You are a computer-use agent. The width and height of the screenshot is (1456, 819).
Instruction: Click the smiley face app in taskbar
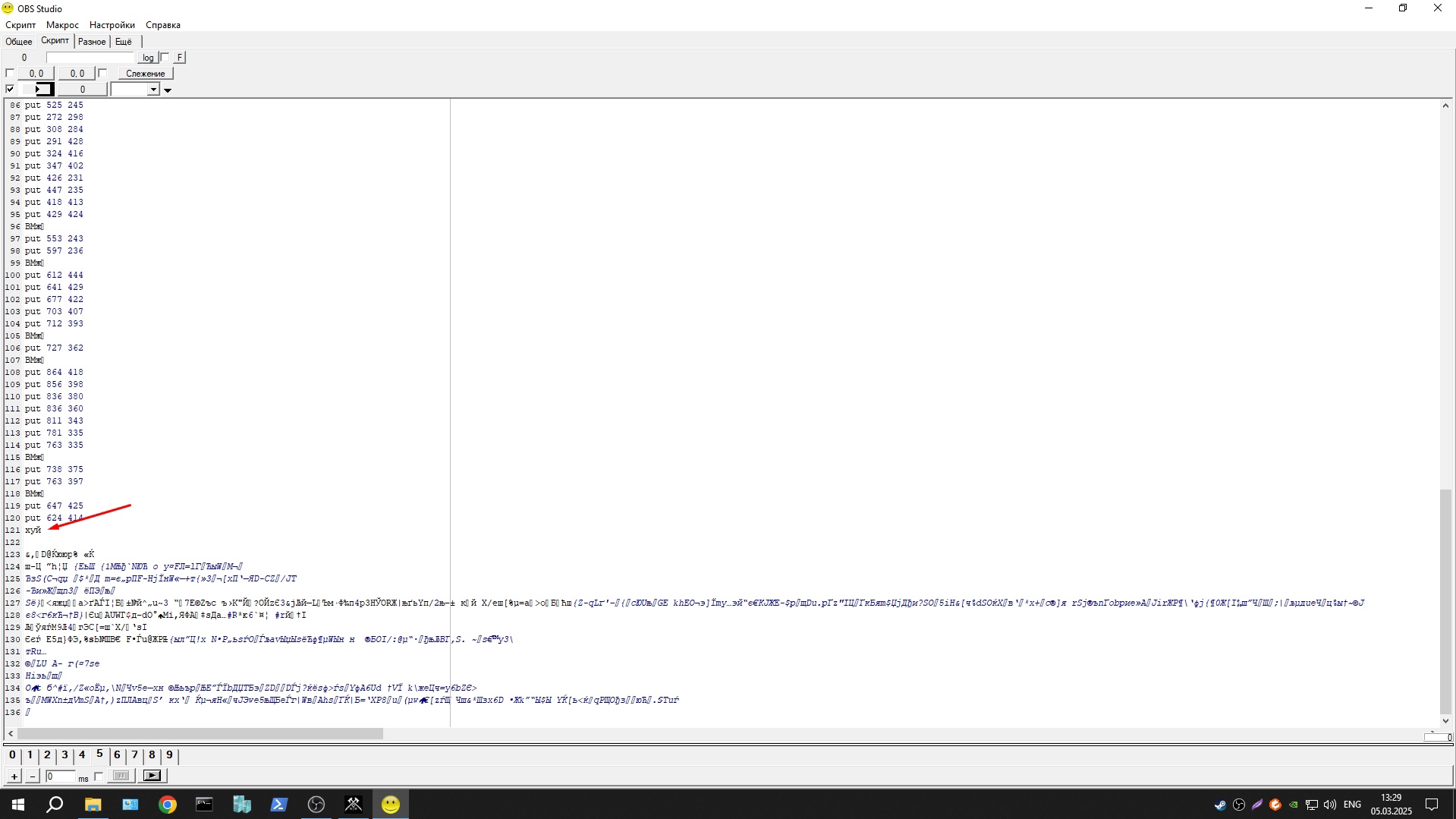click(x=390, y=805)
